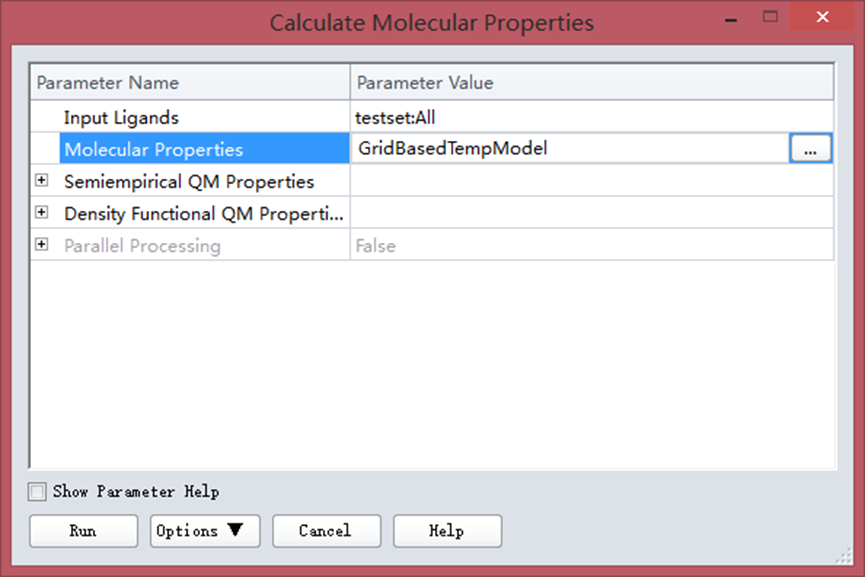Select the Semiempirical QM Properties label
The image size is (865, 577).
coord(189,181)
